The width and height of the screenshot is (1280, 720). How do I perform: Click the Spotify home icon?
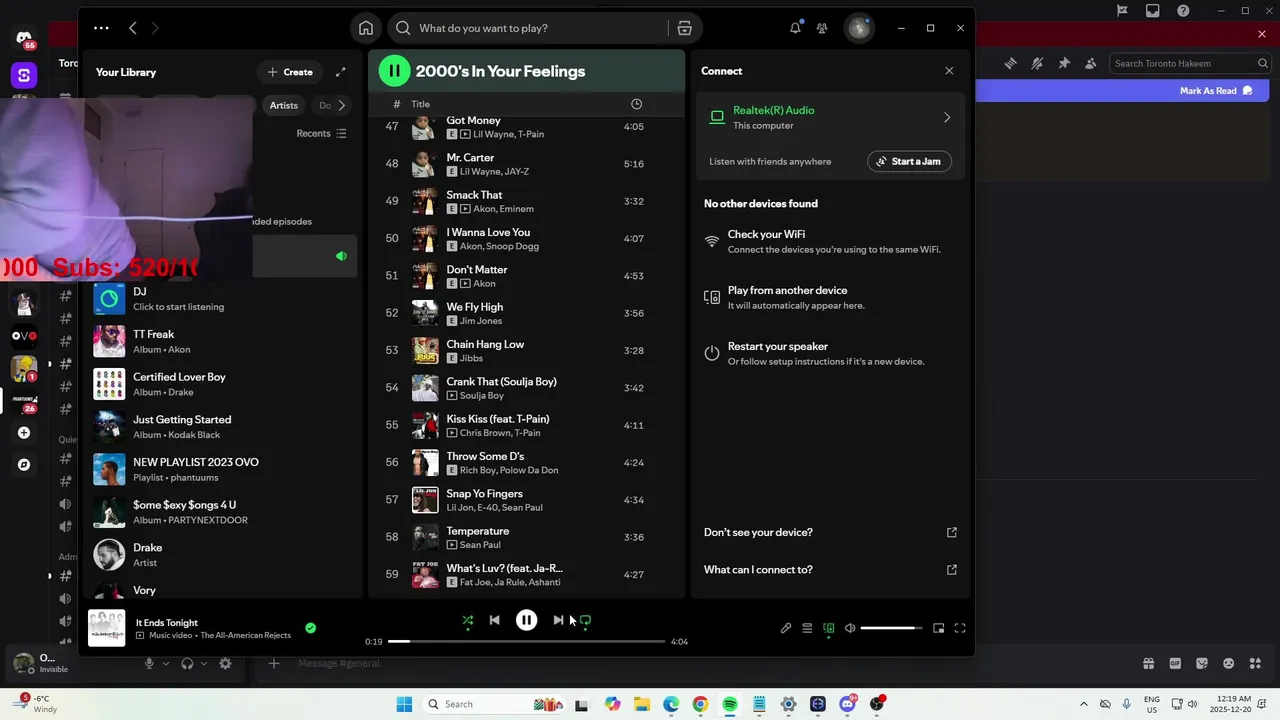pyautogui.click(x=366, y=28)
